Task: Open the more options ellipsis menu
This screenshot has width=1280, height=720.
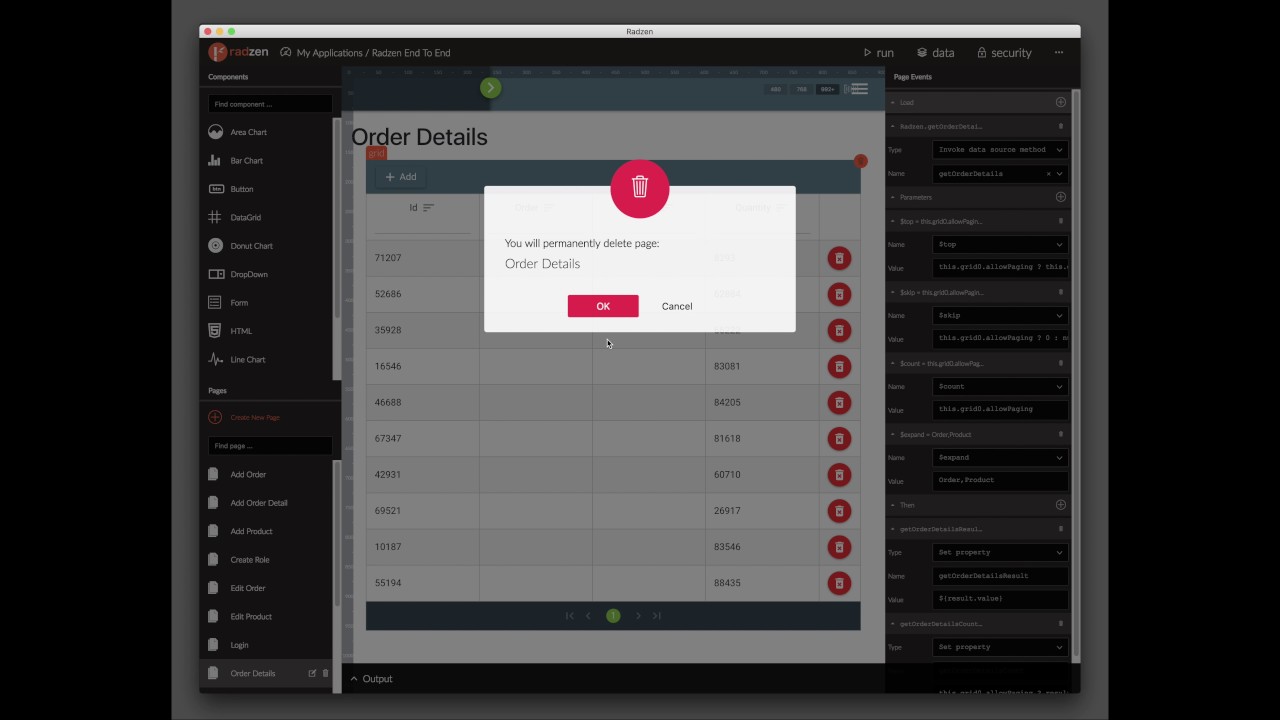Action: 1059,53
